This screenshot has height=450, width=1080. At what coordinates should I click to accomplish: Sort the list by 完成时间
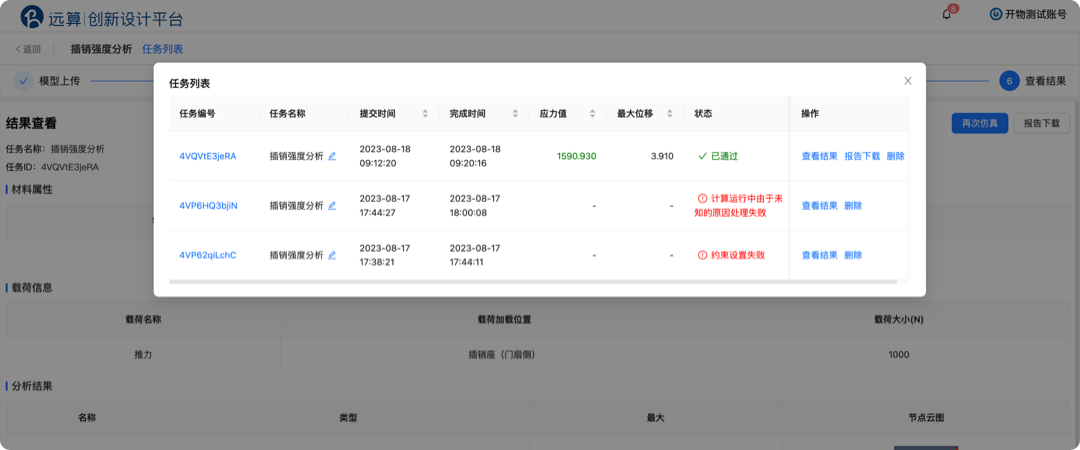[515, 114]
